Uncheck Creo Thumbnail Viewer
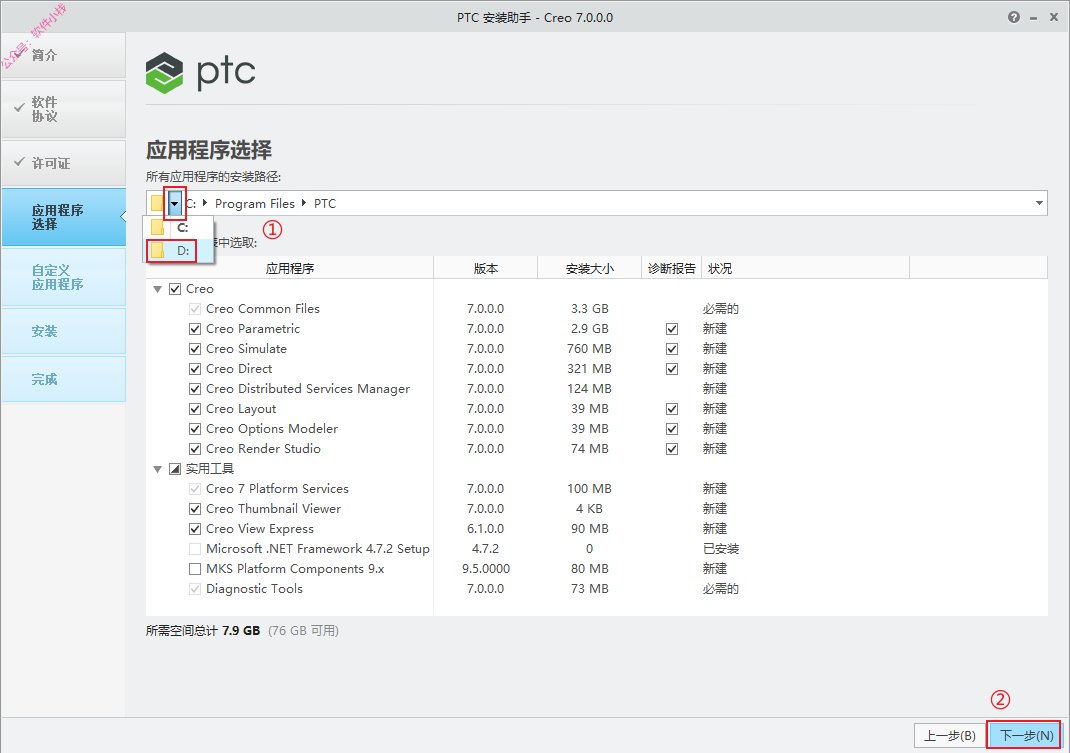Viewport: 1070px width, 753px height. pos(194,509)
